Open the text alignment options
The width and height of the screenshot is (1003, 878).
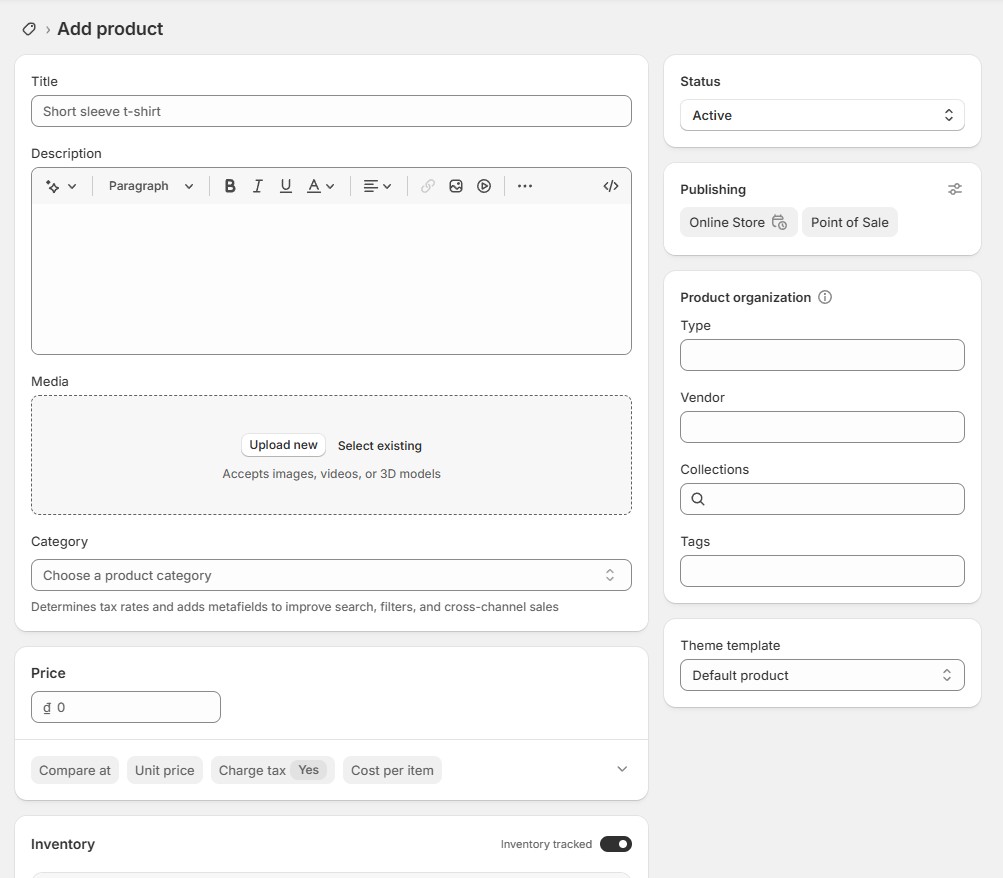click(377, 186)
